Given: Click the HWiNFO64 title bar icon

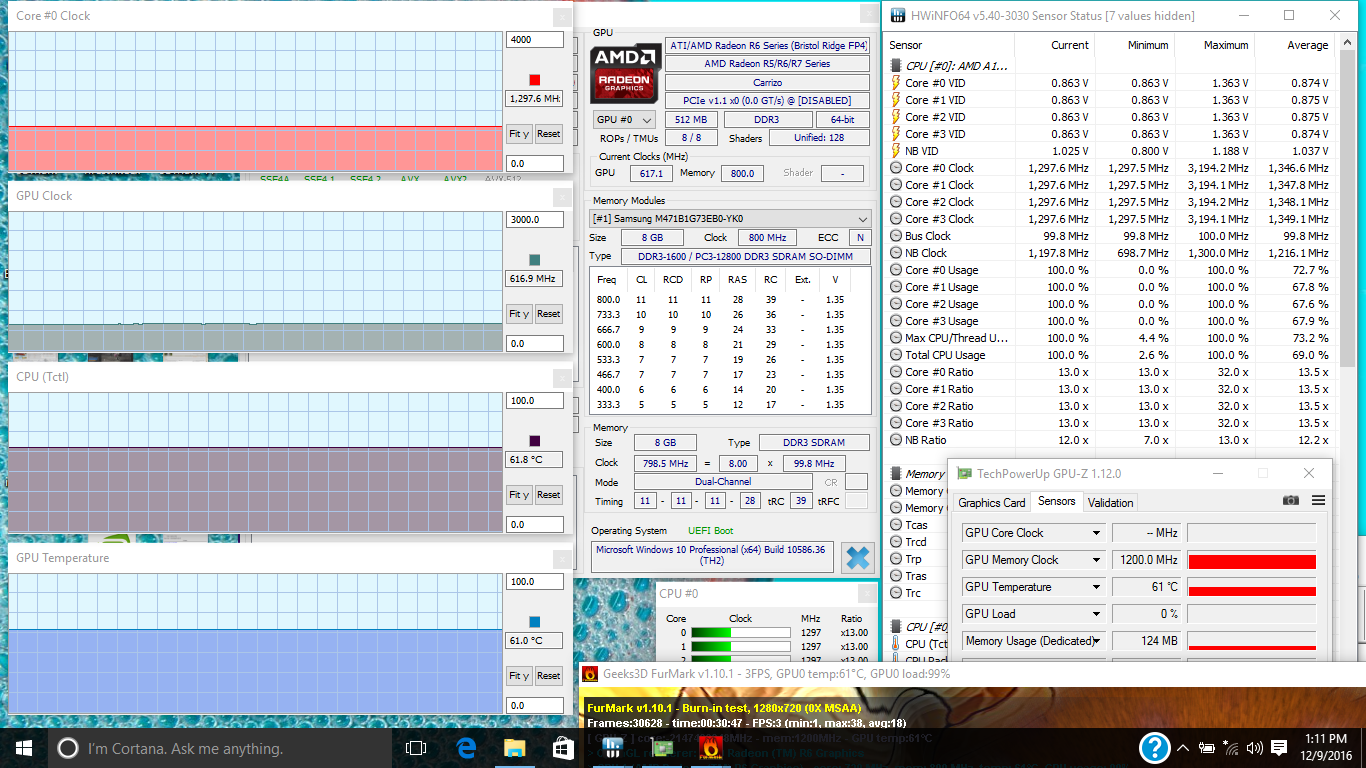Looking at the screenshot, I should pyautogui.click(x=896, y=15).
